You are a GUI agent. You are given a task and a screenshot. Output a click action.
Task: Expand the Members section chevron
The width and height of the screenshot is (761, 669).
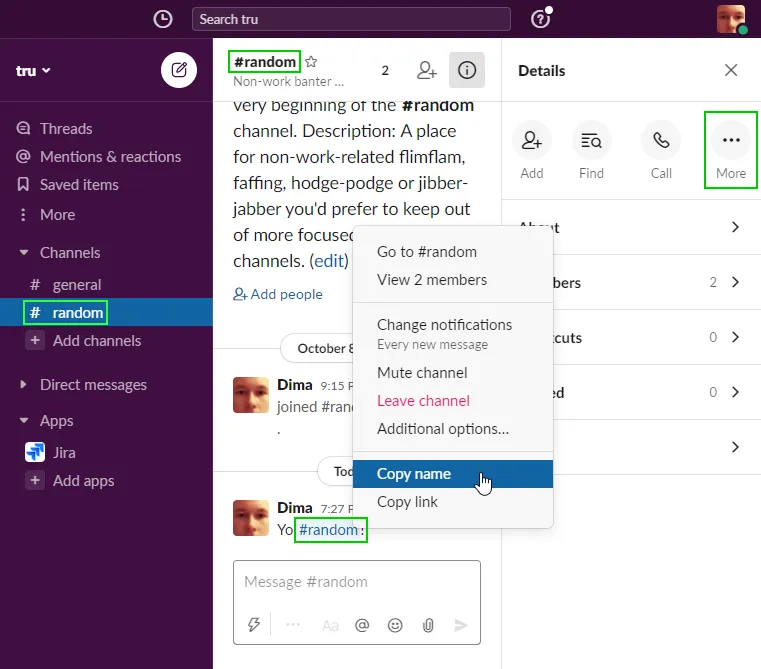click(x=735, y=282)
